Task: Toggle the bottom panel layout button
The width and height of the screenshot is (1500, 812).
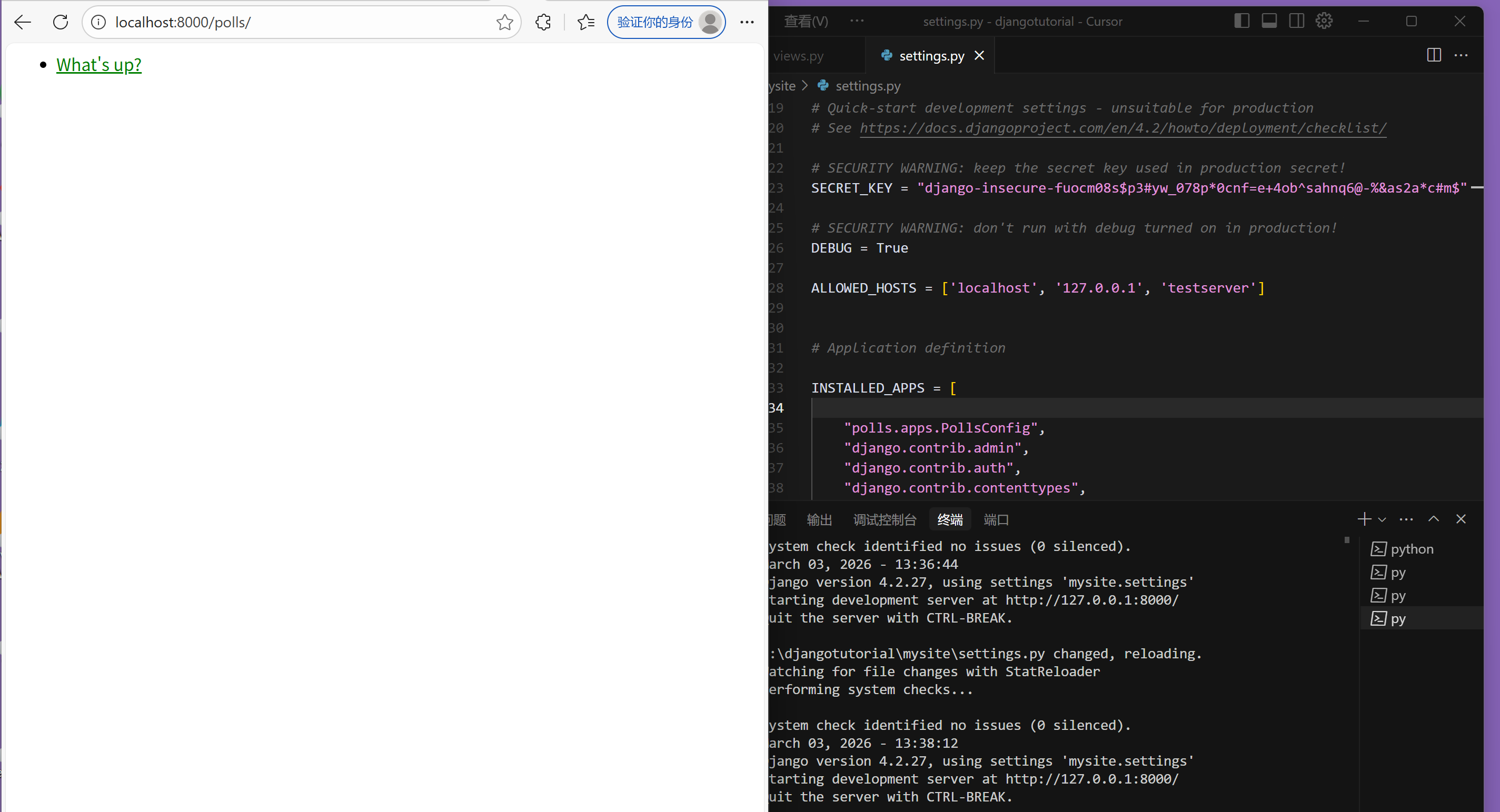Action: (1269, 21)
